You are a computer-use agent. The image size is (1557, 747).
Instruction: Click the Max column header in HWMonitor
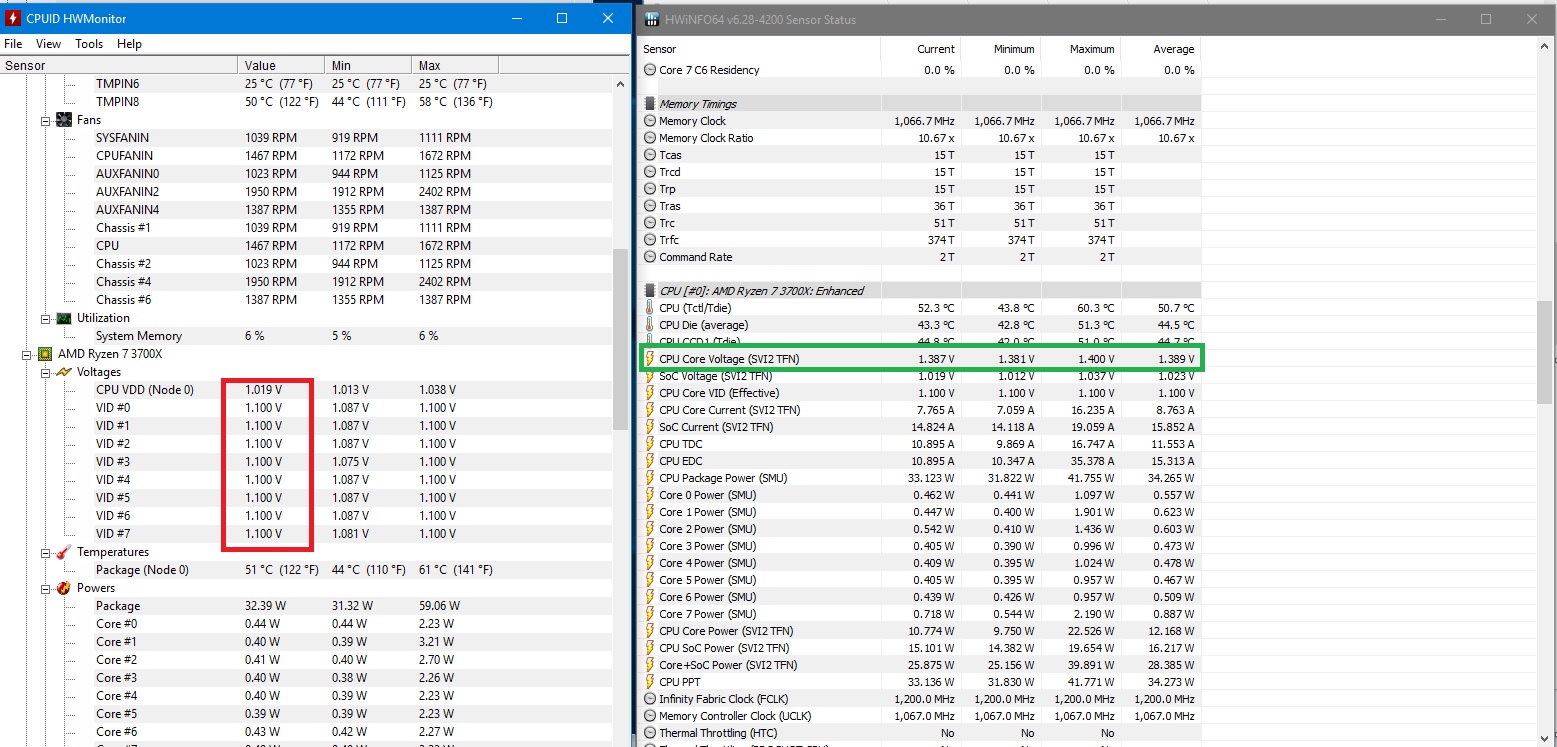456,66
